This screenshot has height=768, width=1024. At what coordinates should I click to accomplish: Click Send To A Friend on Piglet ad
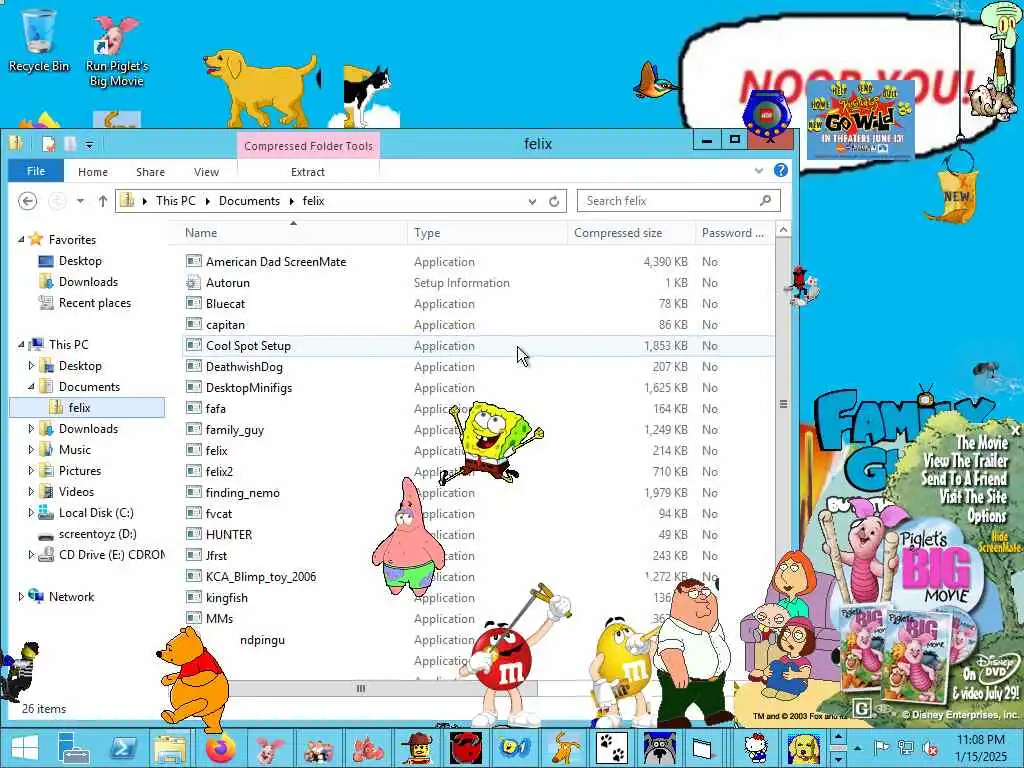point(964,479)
